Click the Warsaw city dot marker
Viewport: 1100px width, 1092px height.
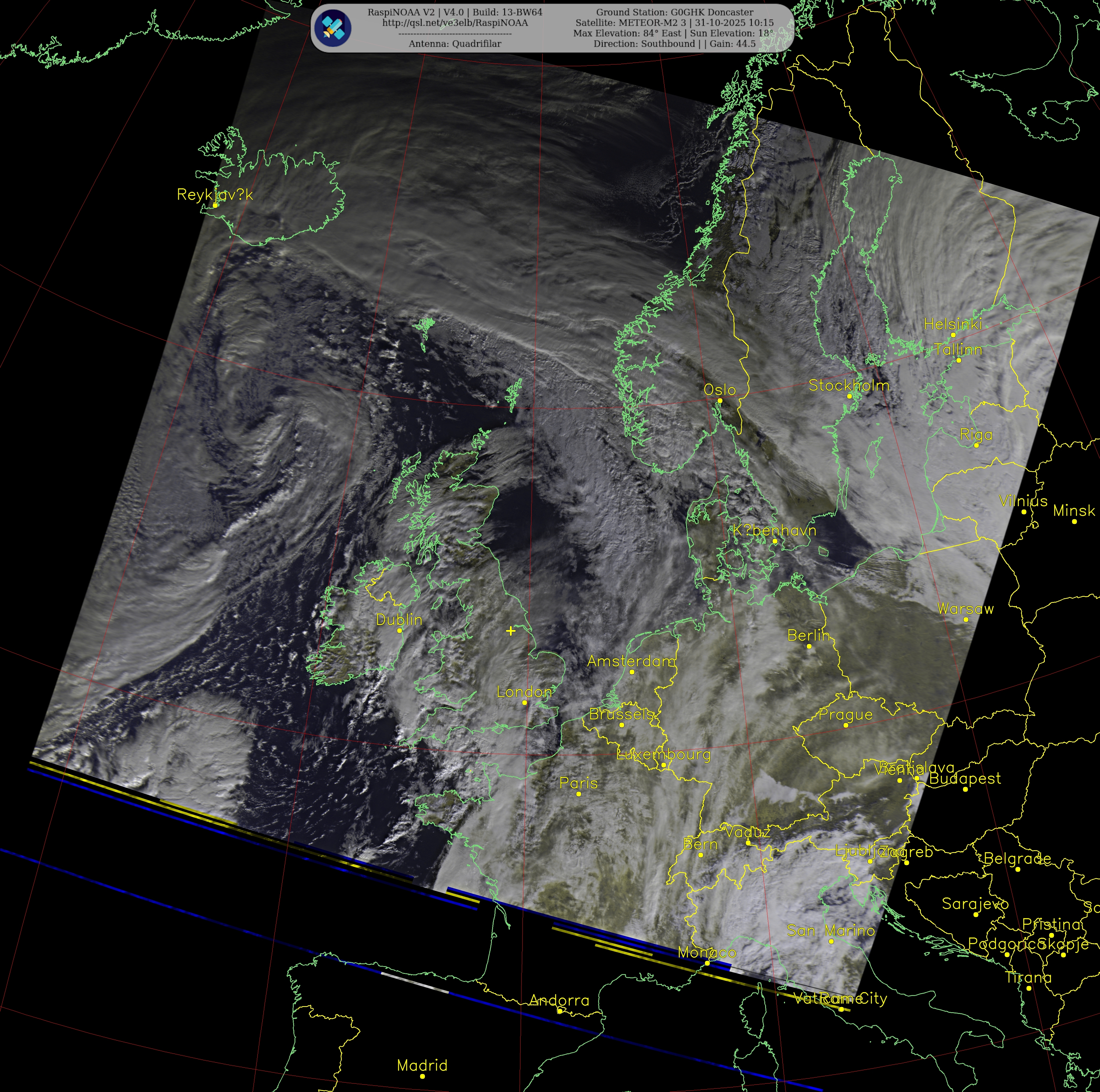pos(966,619)
